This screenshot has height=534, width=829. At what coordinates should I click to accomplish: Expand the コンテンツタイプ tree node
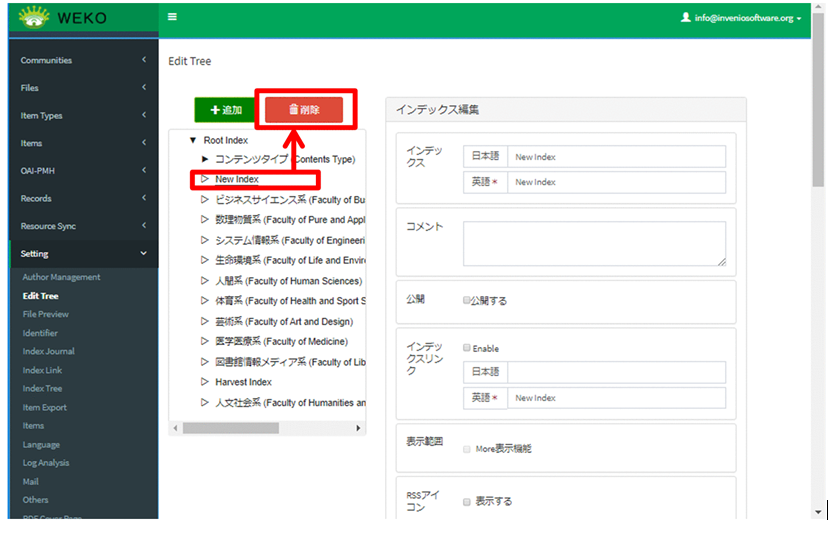coord(206,159)
